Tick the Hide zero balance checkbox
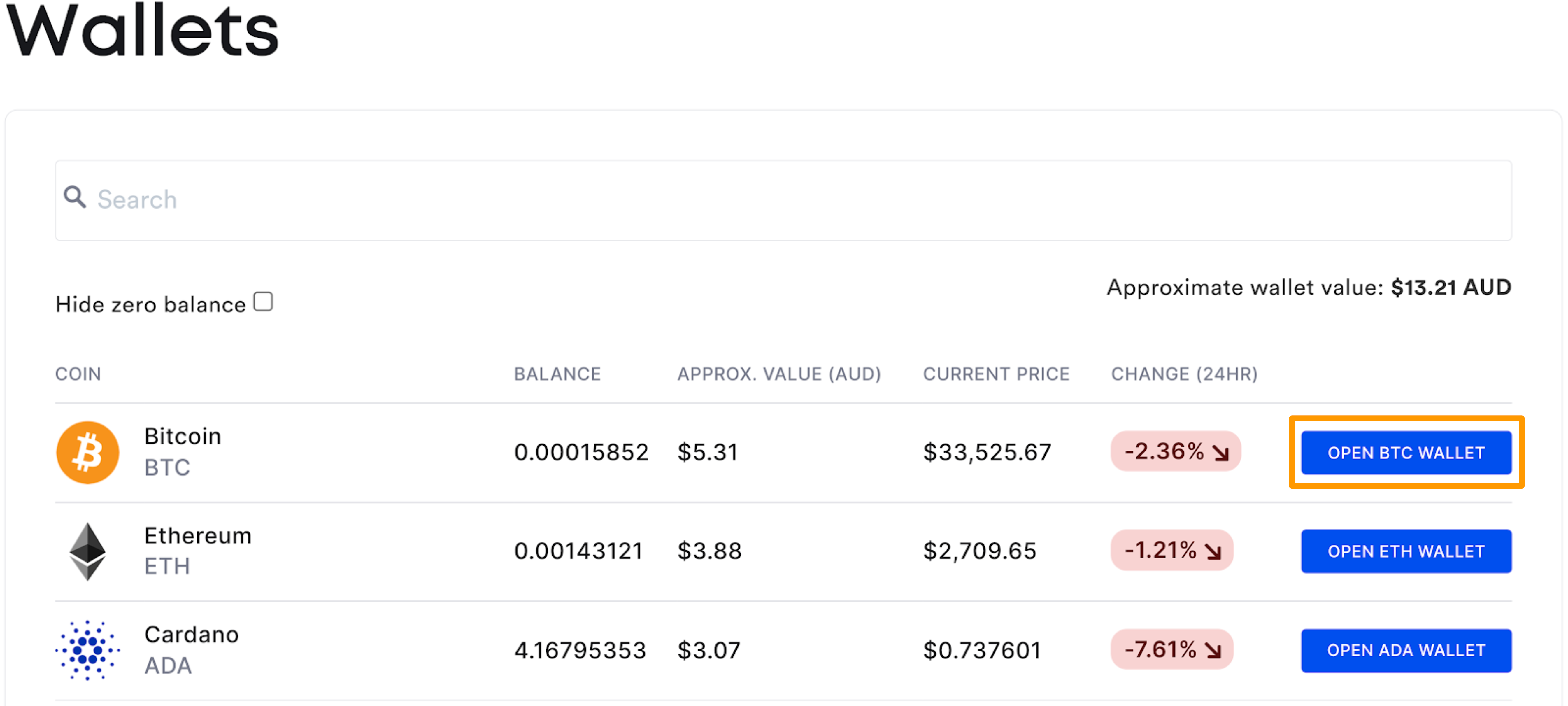Image resolution: width=1568 pixels, height=706 pixels. (x=263, y=301)
